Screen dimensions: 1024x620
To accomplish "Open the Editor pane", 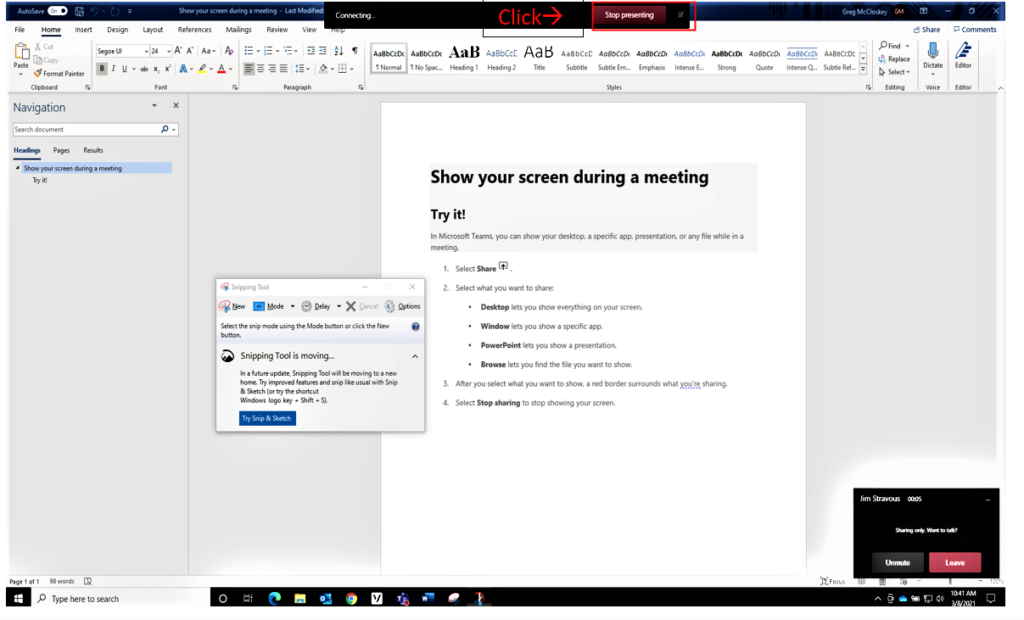I will 963,56.
